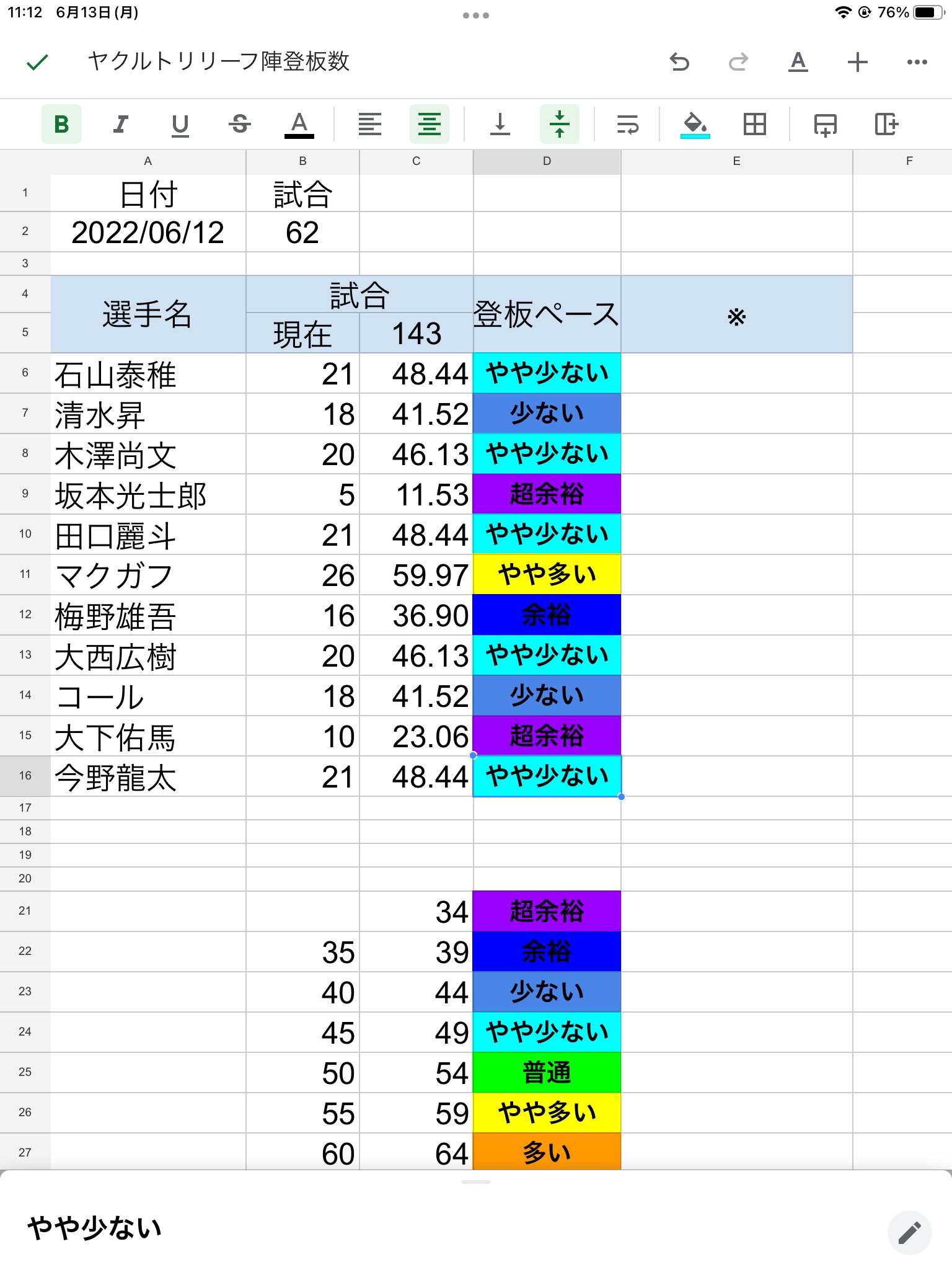
Task: Select purple 超余裕 cell in 坂本光士郎 row
Action: pos(547,494)
